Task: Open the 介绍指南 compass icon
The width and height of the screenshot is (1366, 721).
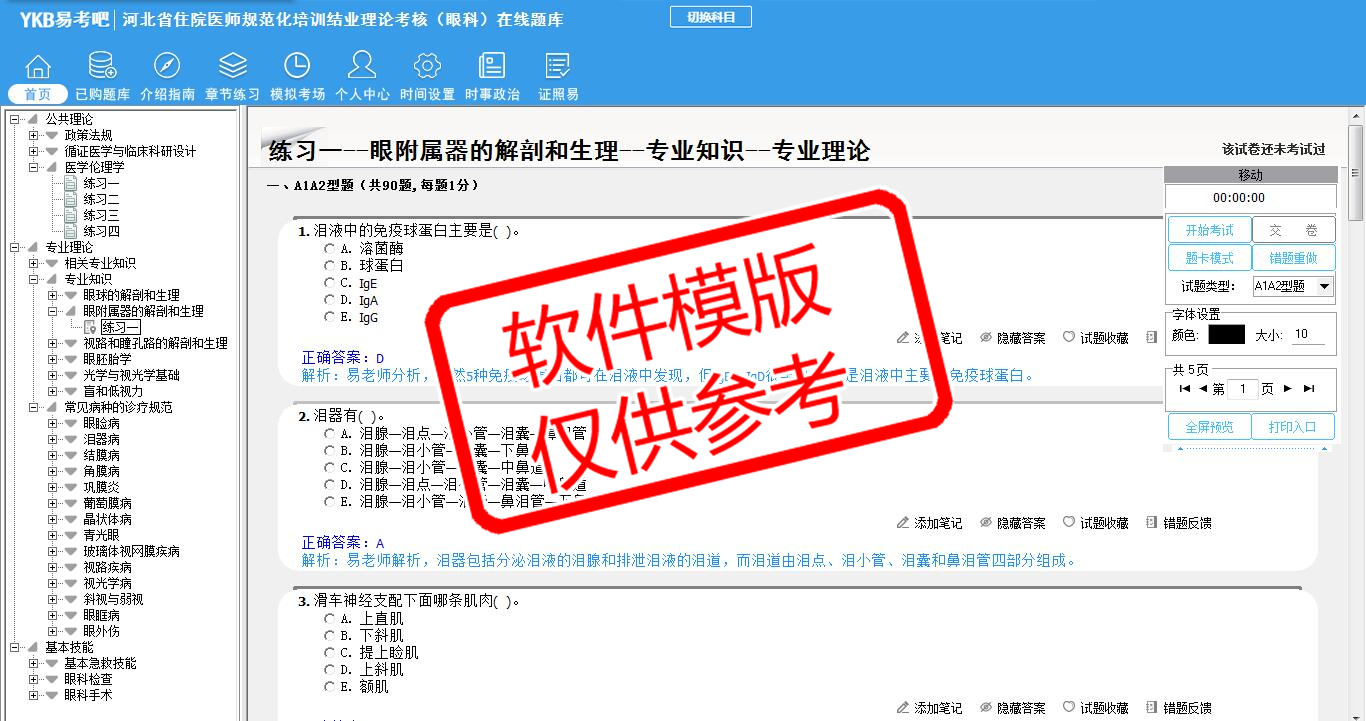Action: (167, 66)
